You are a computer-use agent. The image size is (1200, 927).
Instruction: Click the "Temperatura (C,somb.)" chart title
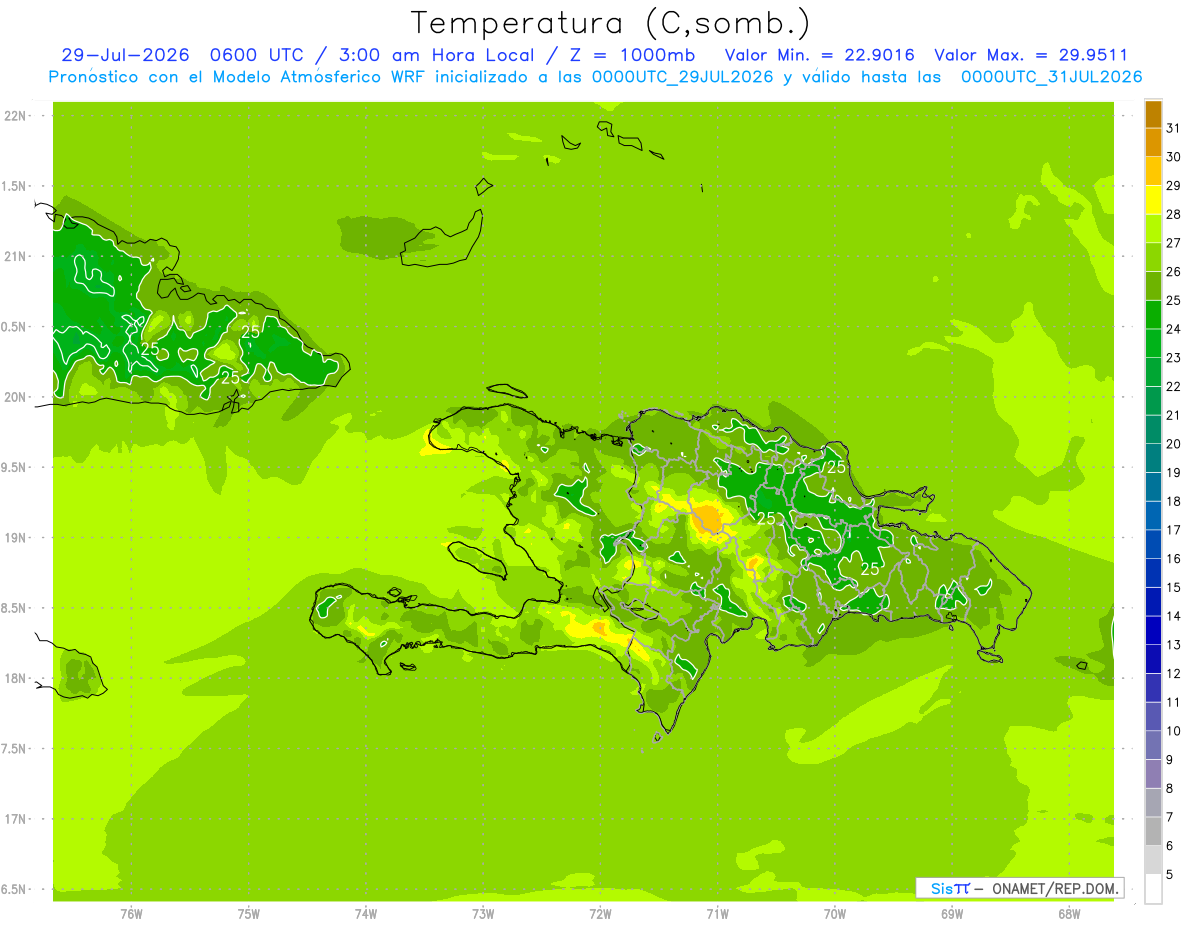[611, 23]
